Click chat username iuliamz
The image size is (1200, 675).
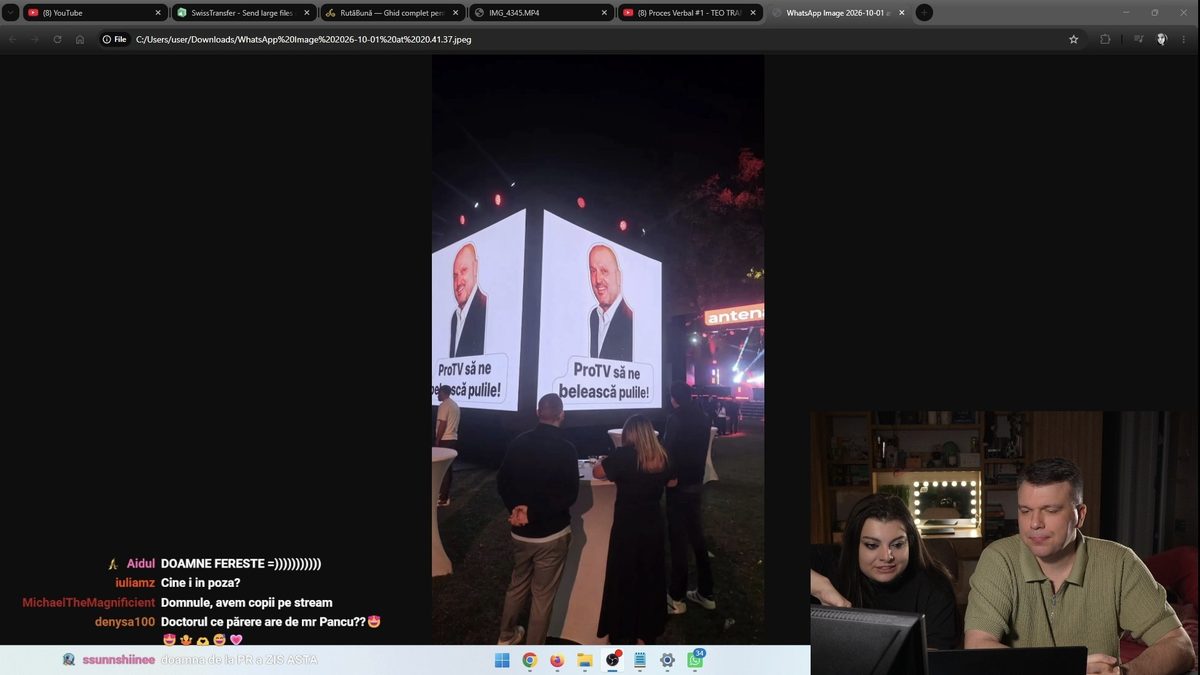[135, 583]
